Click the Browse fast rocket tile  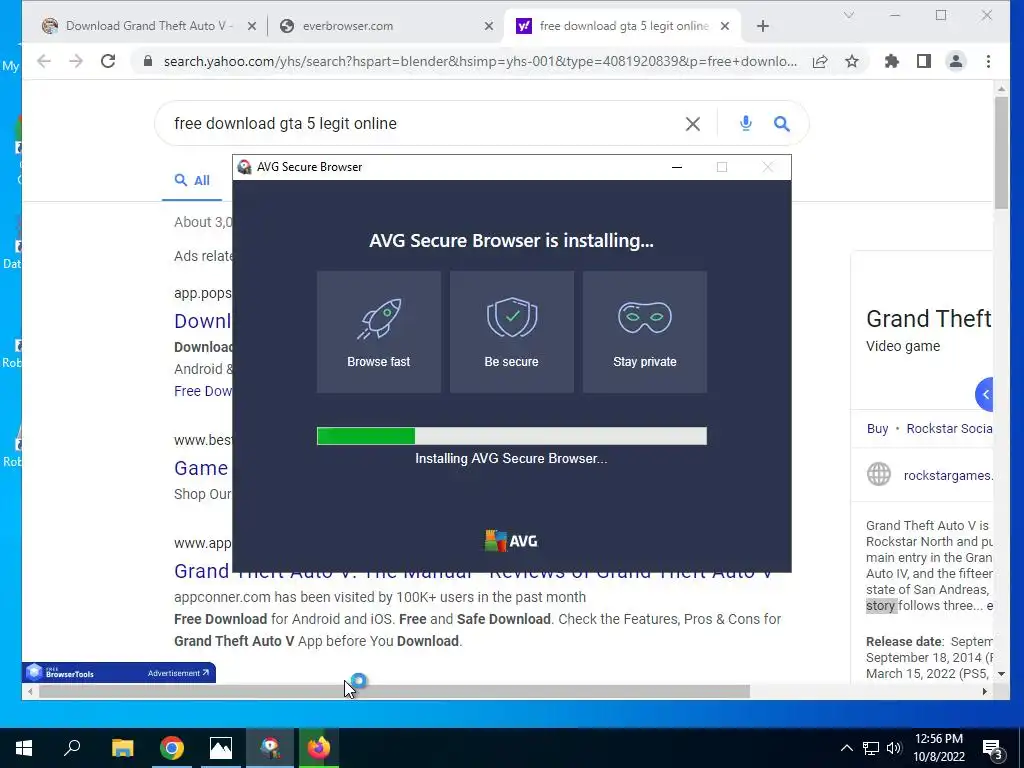tap(379, 332)
